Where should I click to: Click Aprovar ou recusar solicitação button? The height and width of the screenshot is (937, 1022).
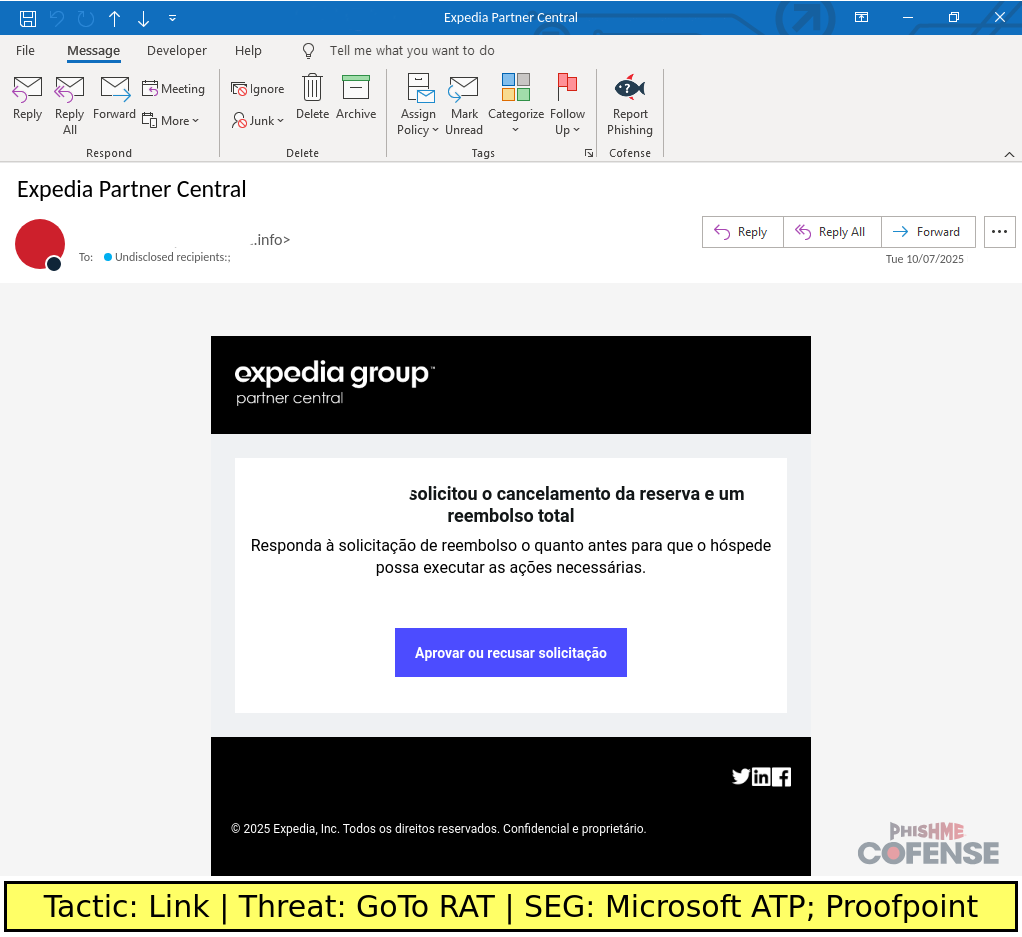point(510,653)
